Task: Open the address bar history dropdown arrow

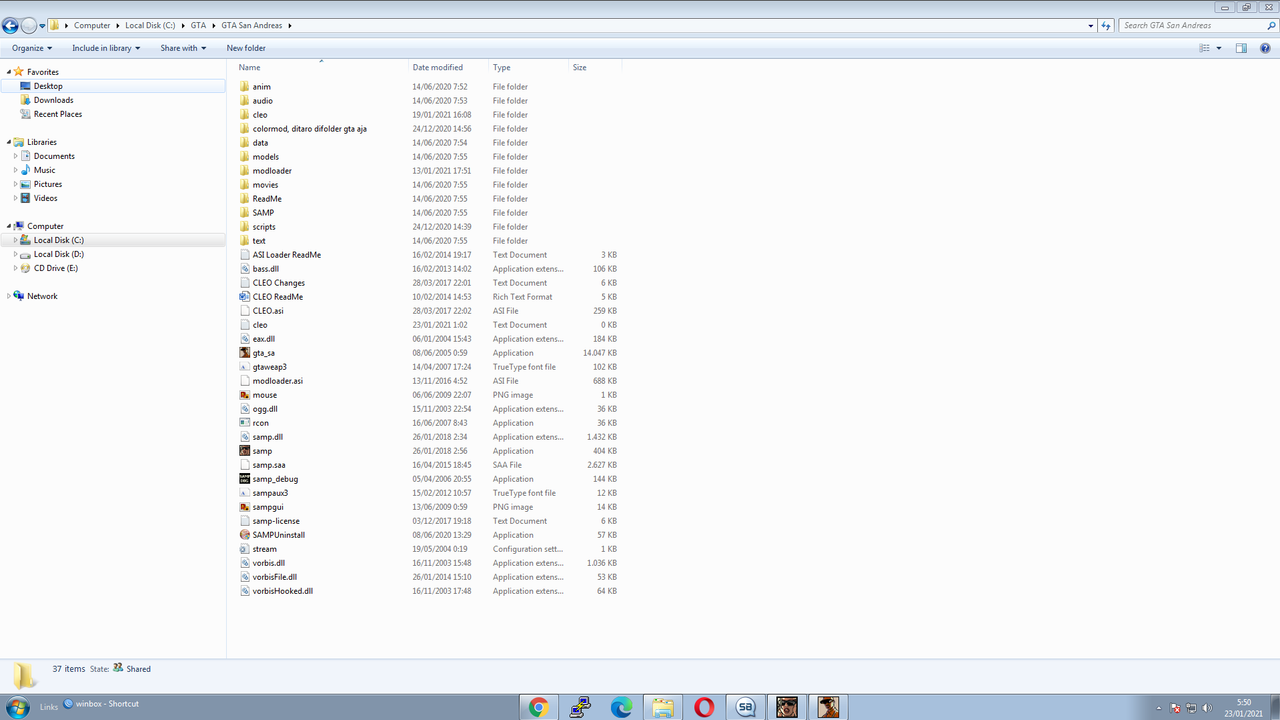Action: click(1090, 25)
